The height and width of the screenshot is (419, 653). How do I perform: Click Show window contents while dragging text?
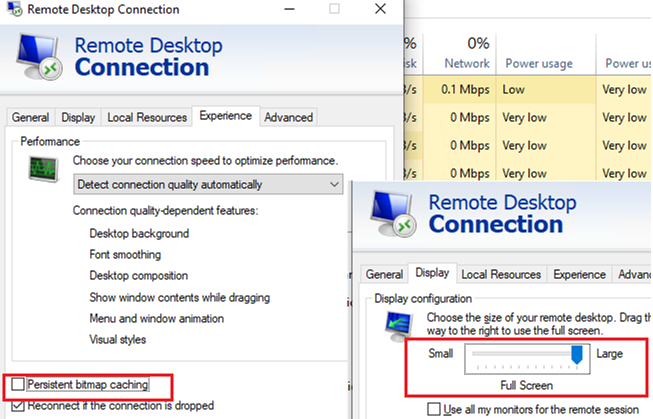click(179, 297)
